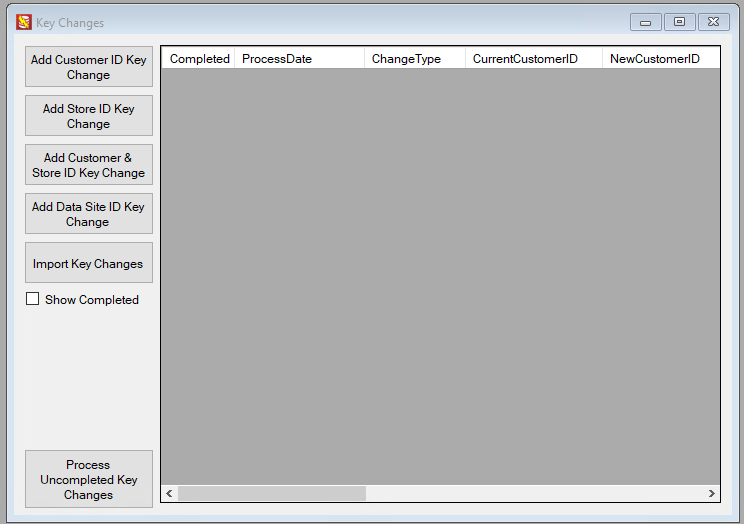The height and width of the screenshot is (524, 744).
Task: Minimize the Key Changes window
Action: point(645,22)
